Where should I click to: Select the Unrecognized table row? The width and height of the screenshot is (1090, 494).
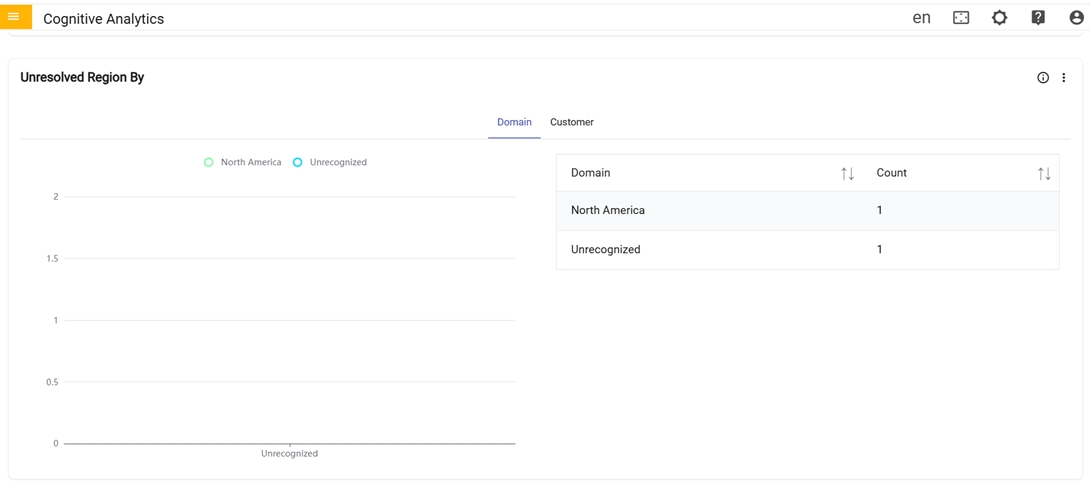(x=807, y=250)
